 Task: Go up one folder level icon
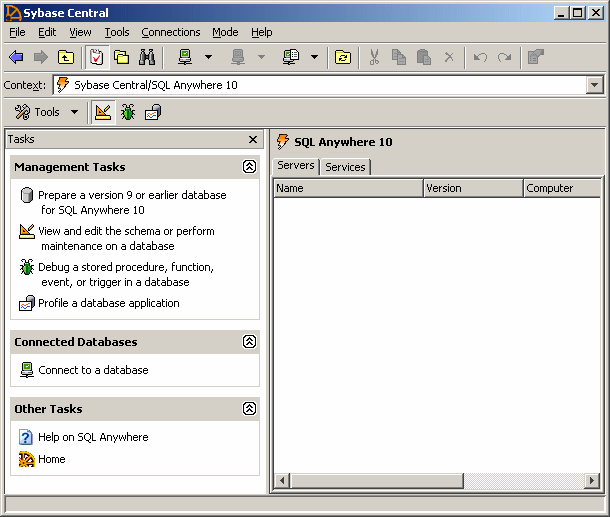coord(66,57)
